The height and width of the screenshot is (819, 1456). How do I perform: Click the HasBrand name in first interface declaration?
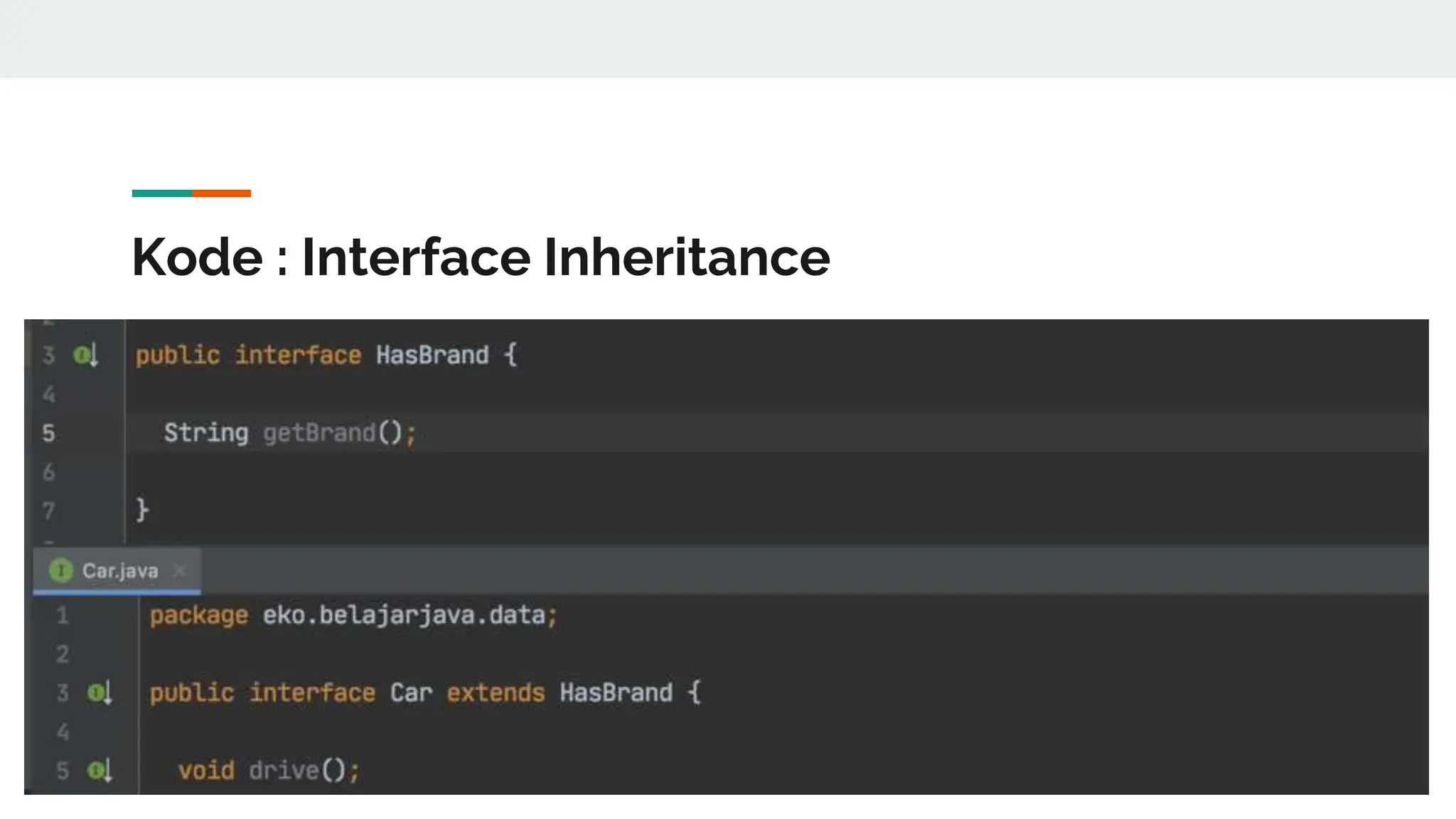click(432, 355)
